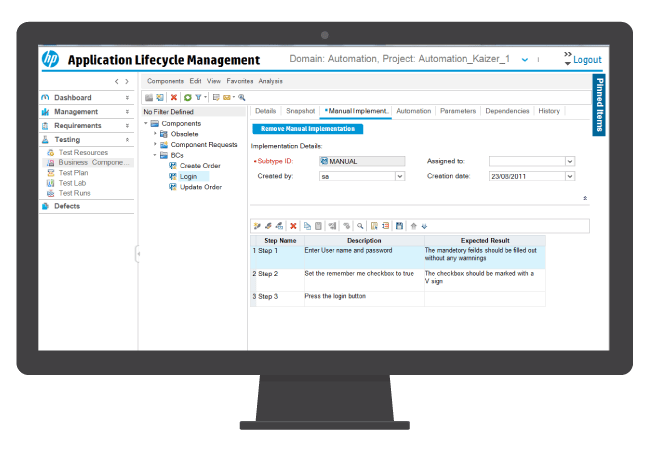This screenshot has height=450, width=650.
Task: Click the New Component Folder toolbar icon
Action: coord(149,97)
